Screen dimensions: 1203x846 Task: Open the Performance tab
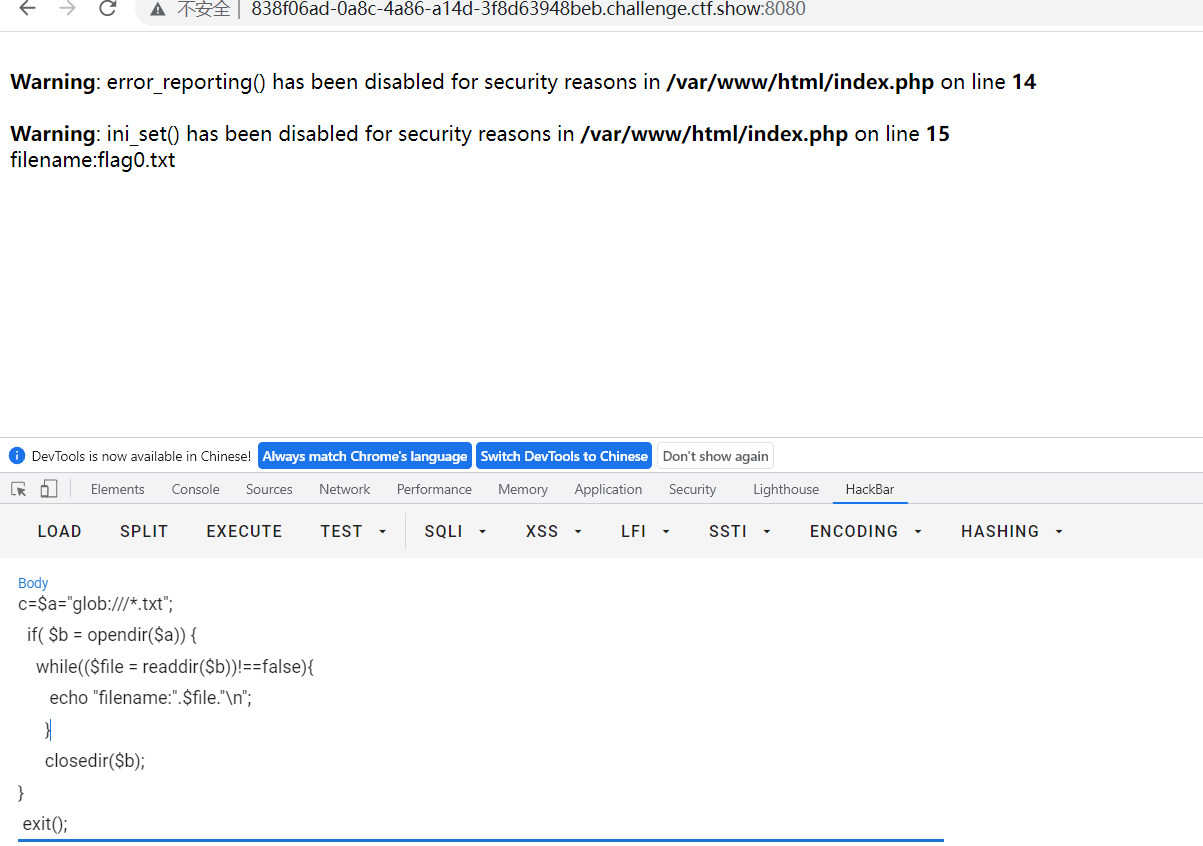pos(434,489)
